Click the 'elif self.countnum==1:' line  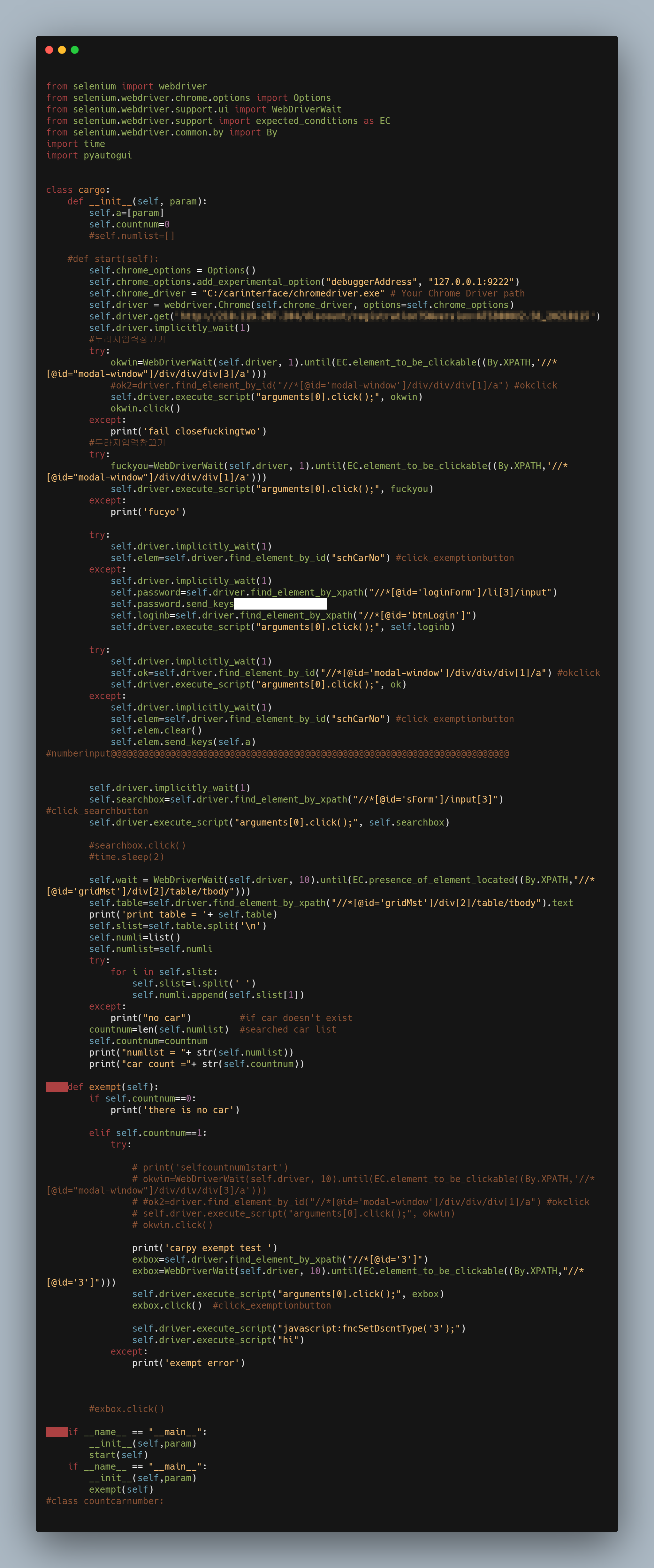click(148, 1133)
